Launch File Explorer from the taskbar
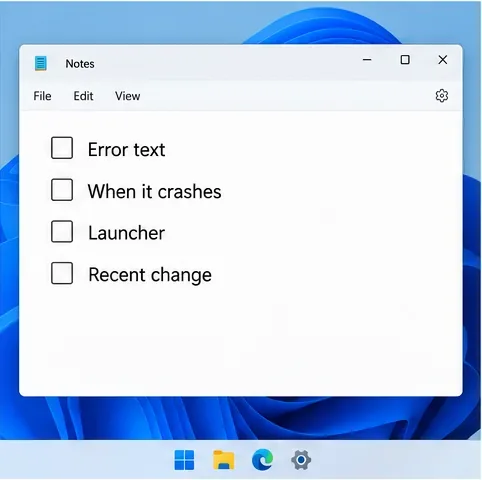The width and height of the screenshot is (482, 480). pos(223,460)
